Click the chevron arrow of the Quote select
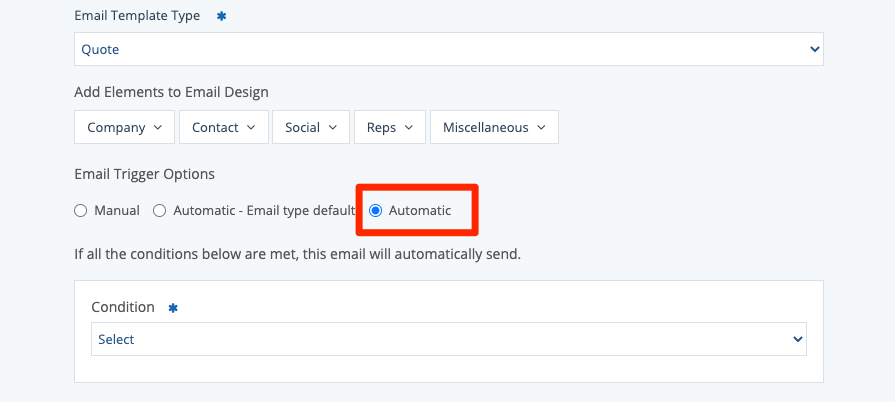 click(x=814, y=49)
